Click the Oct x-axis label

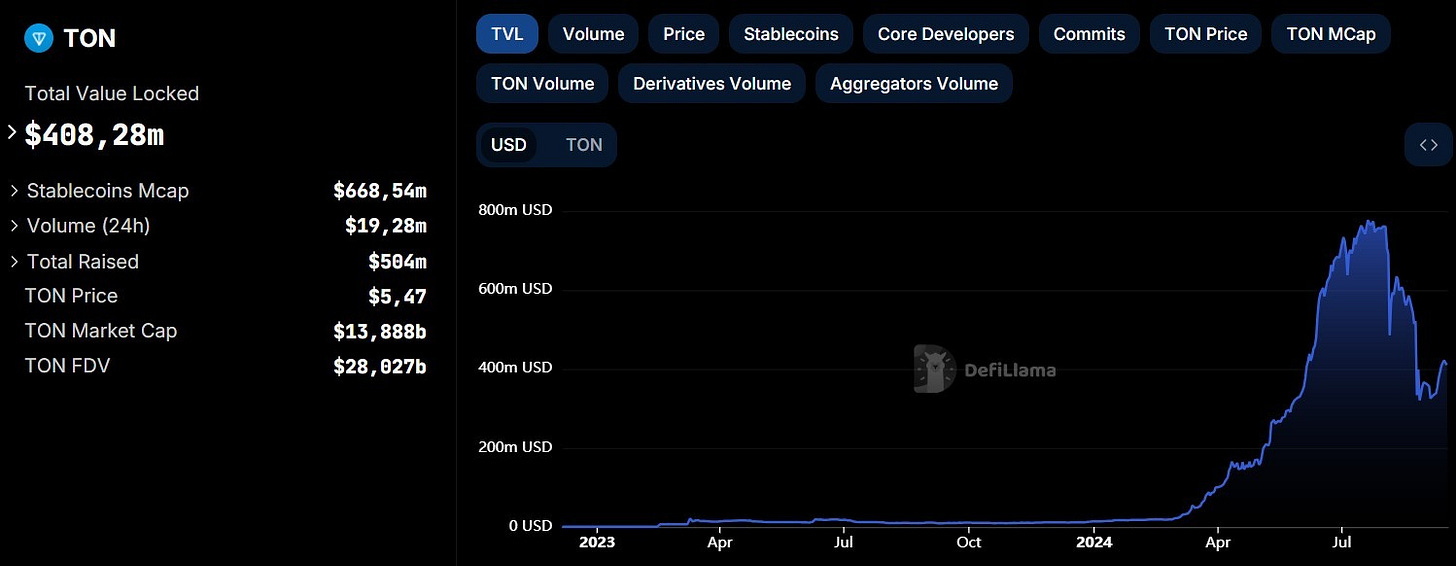coord(968,542)
